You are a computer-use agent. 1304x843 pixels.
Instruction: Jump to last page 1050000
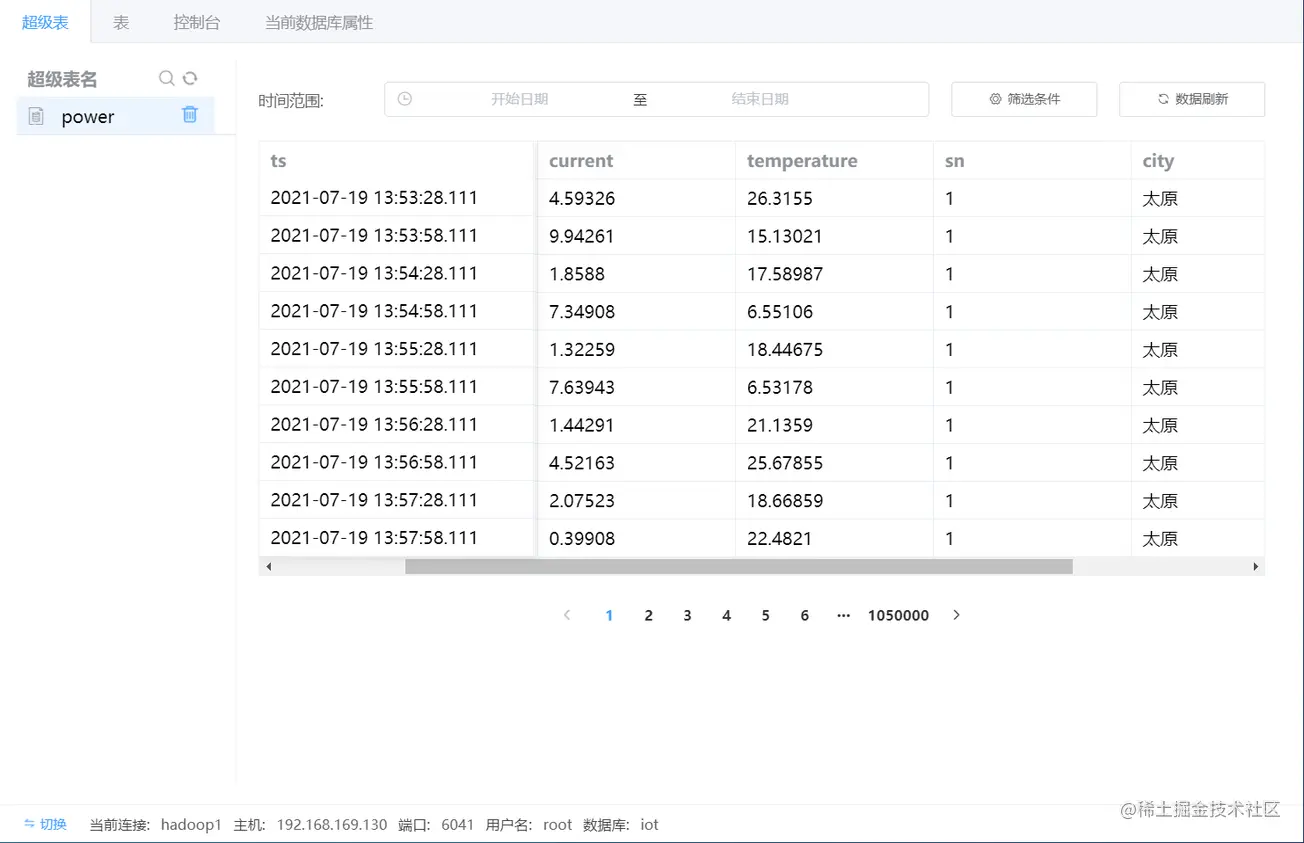pos(898,615)
